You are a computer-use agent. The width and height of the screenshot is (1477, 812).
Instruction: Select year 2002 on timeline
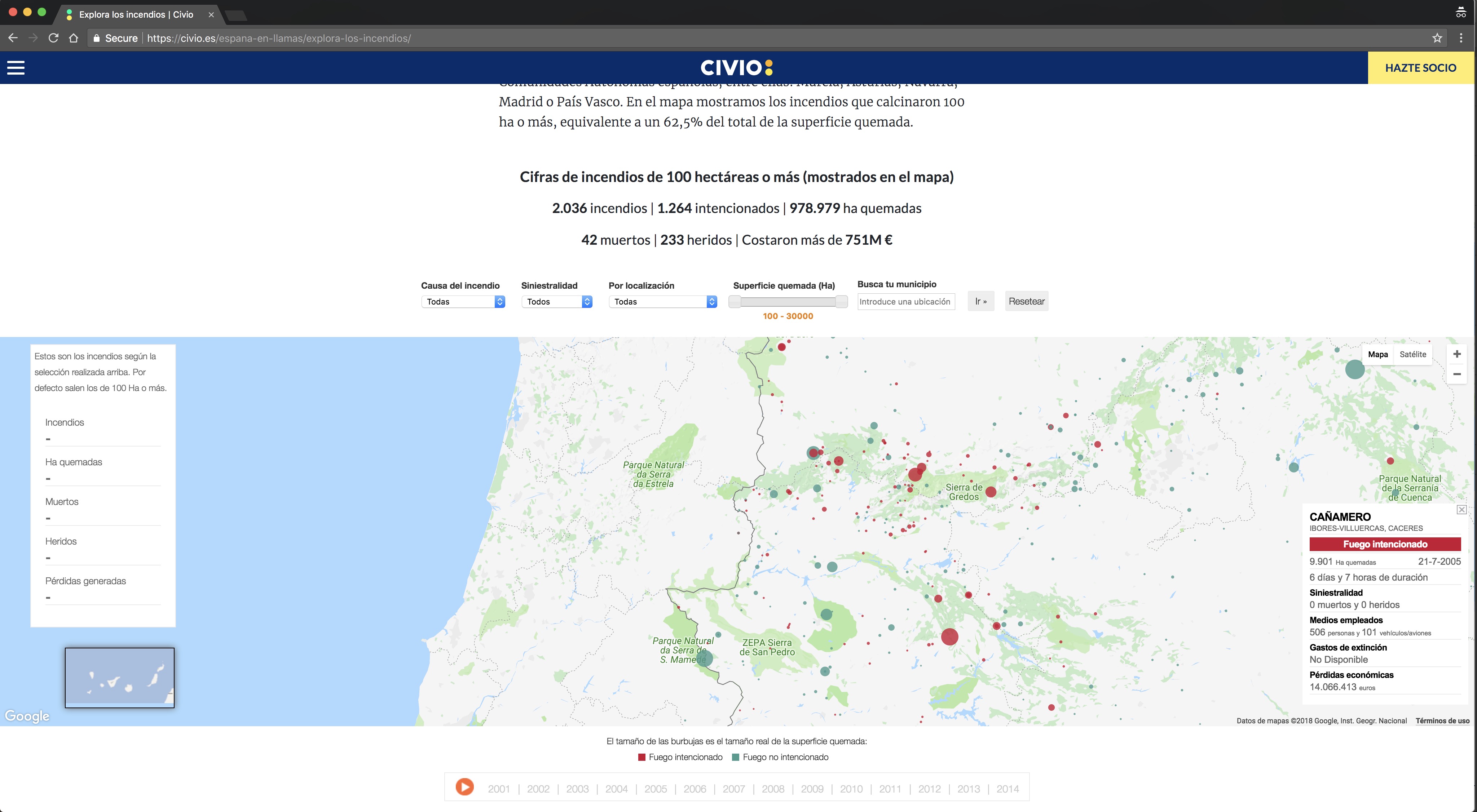coord(538,789)
